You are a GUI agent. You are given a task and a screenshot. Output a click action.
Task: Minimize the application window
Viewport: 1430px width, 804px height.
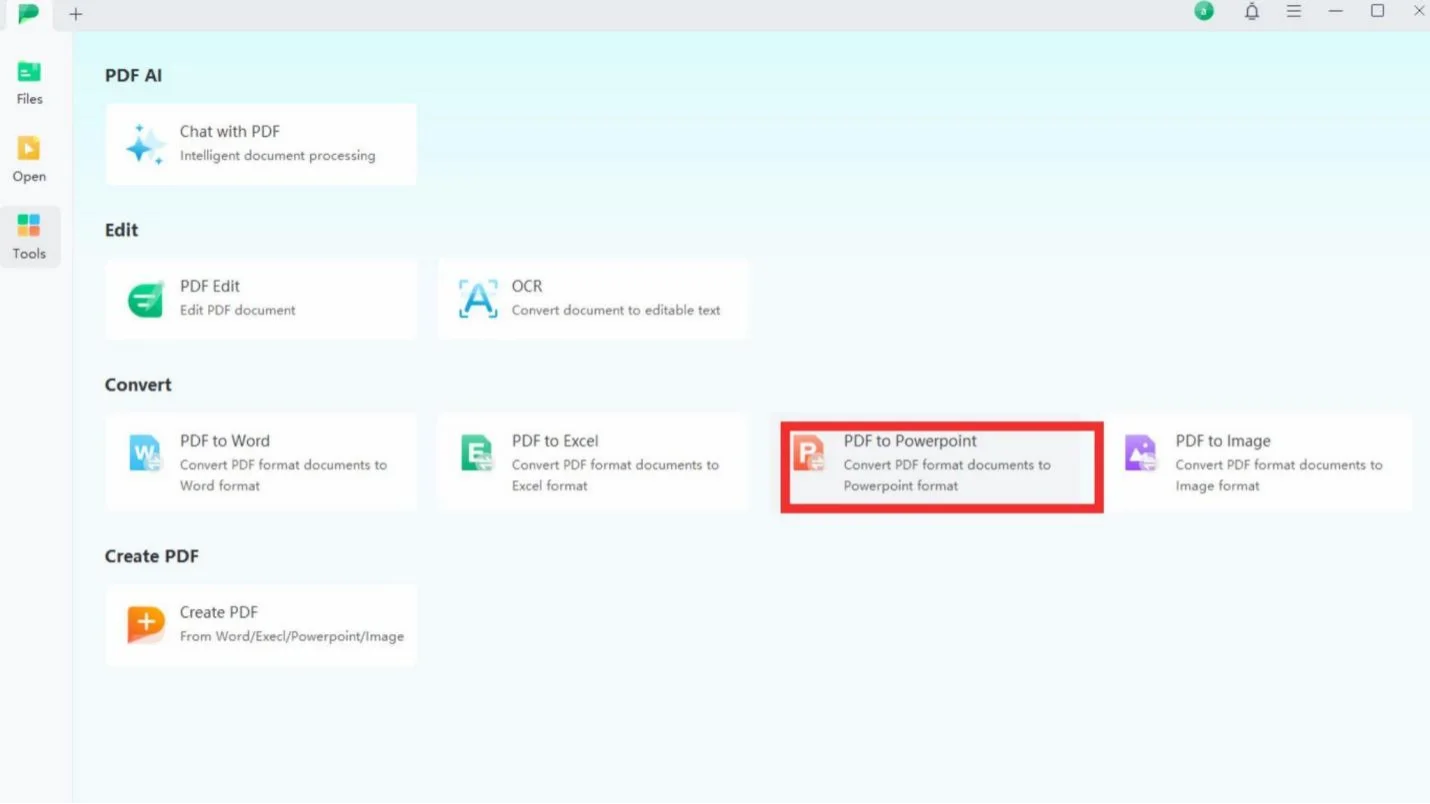pyautogui.click(x=1335, y=11)
